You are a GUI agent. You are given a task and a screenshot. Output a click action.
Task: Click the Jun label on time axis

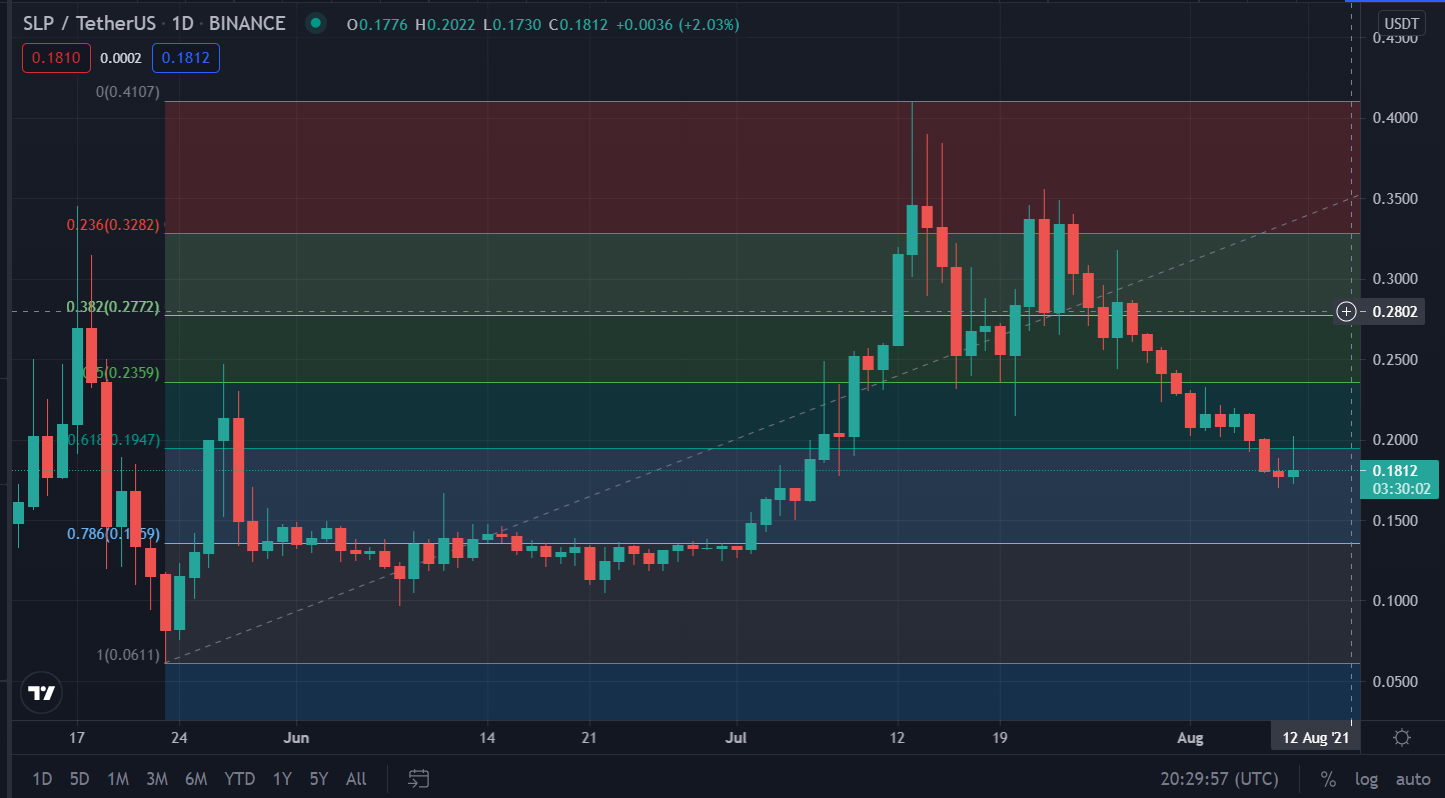tap(296, 738)
